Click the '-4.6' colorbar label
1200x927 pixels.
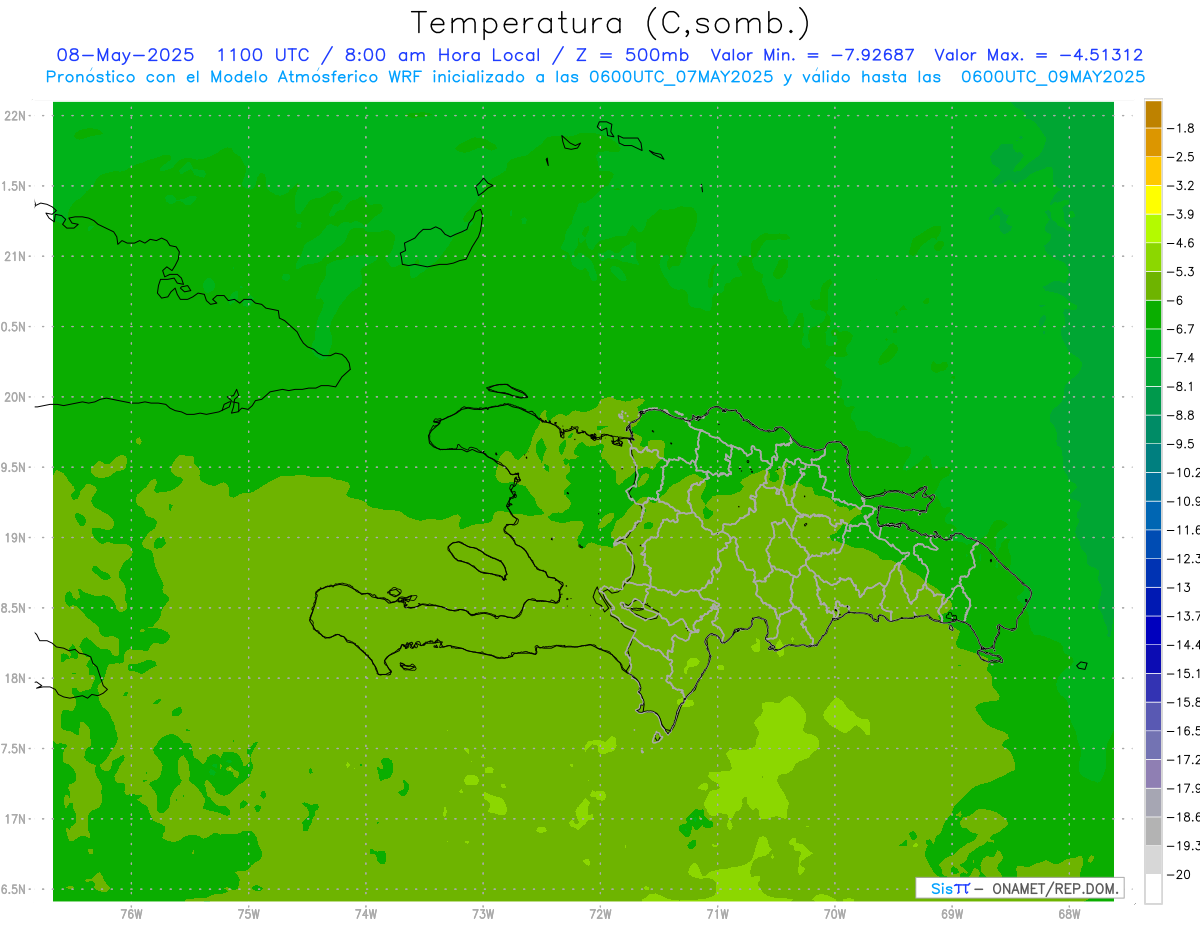[x=1182, y=243]
